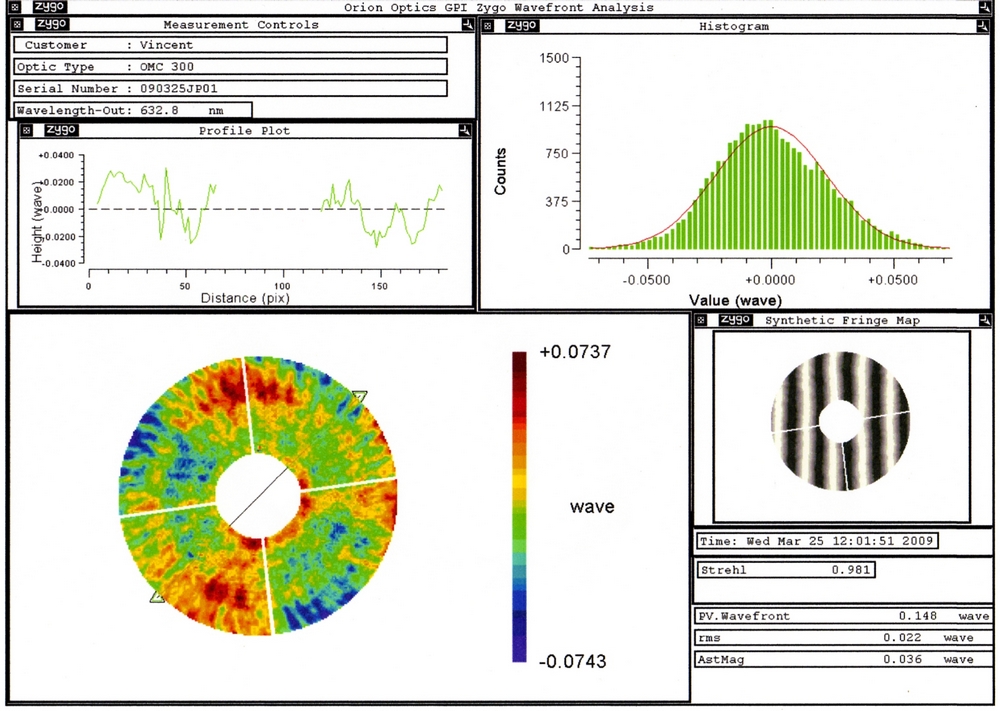Click the +0.0400 tick label in Profile Plot
The width and height of the screenshot is (1000, 711).
pyautogui.click(x=56, y=155)
